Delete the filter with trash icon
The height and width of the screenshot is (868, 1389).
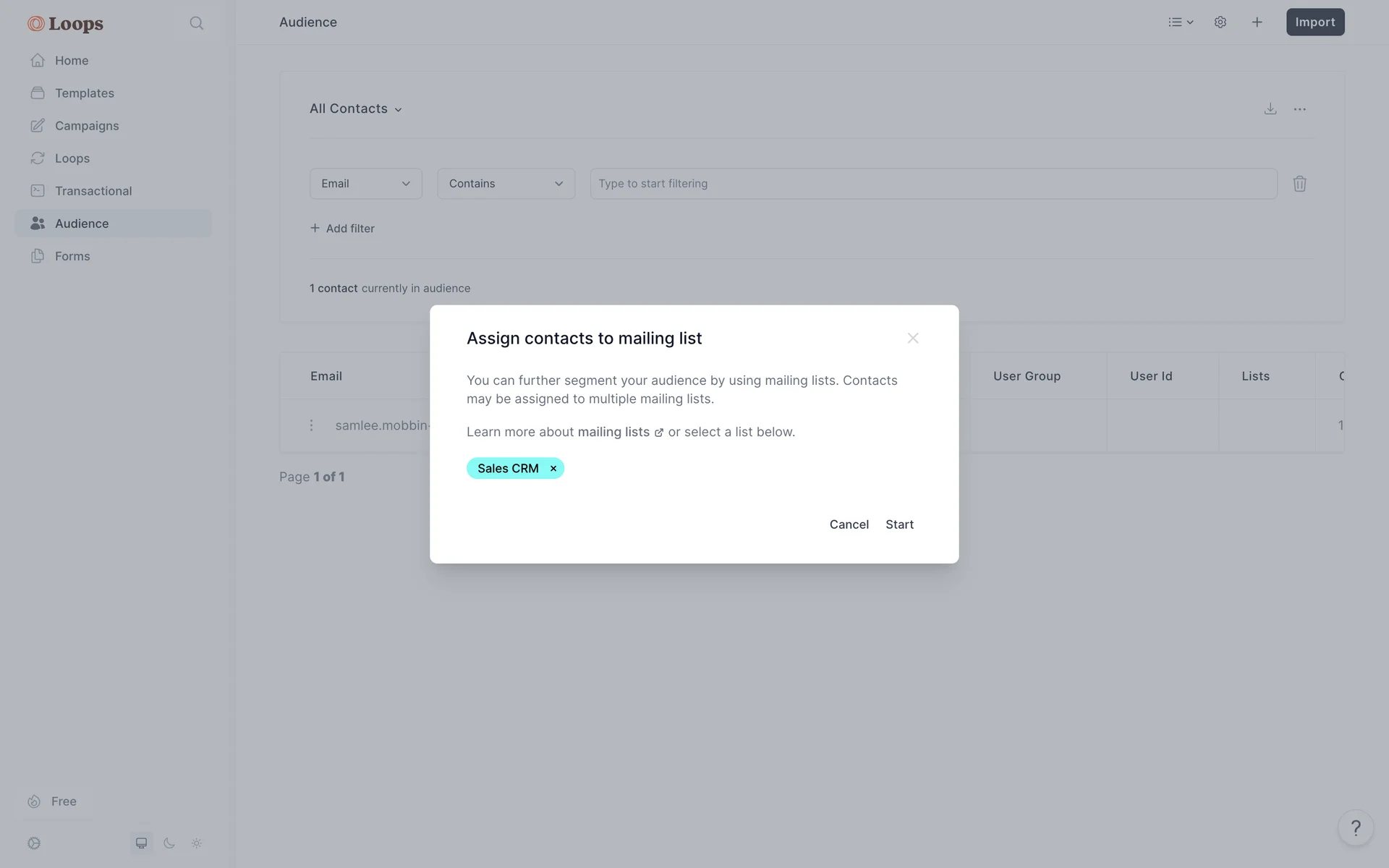coord(1299,184)
